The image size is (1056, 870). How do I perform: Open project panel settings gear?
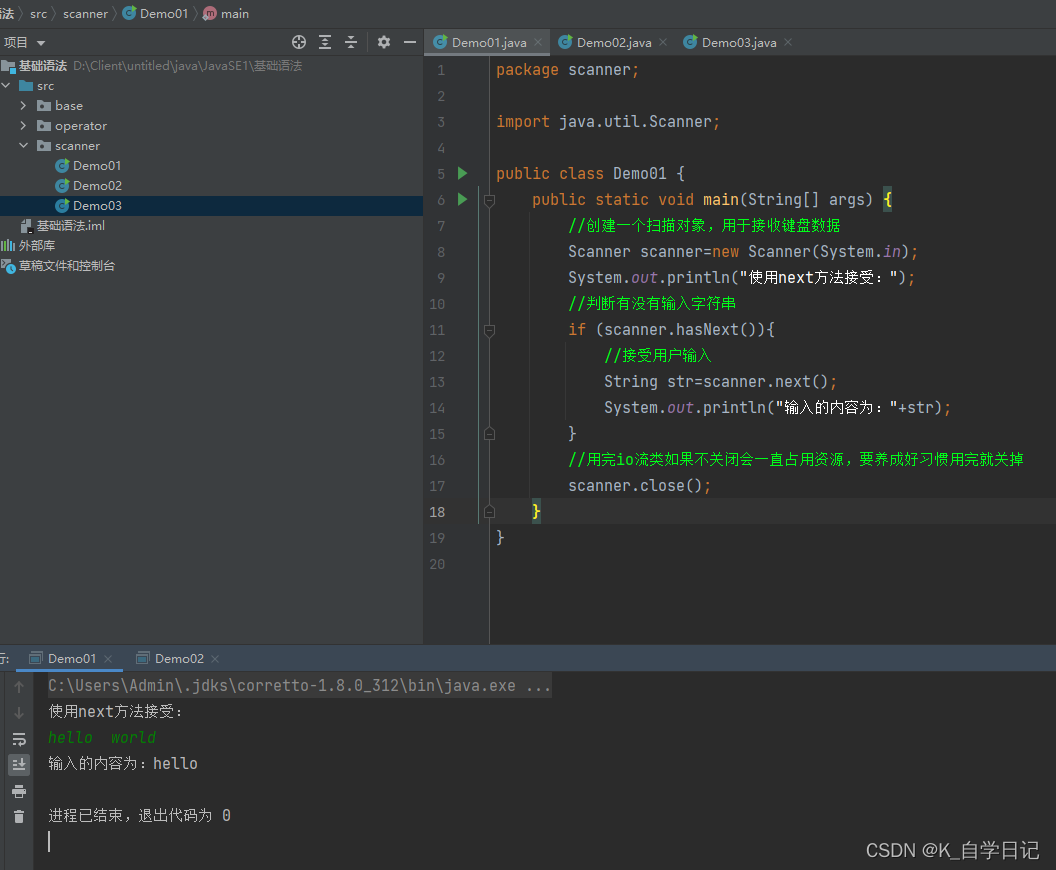pyautogui.click(x=384, y=42)
